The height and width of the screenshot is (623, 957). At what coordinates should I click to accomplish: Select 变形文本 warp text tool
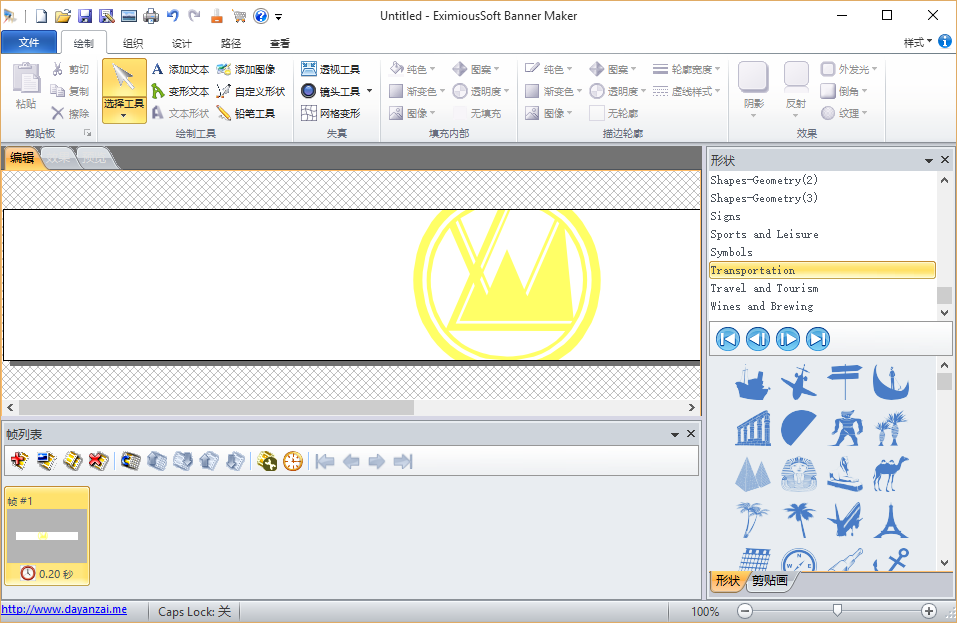click(x=180, y=91)
